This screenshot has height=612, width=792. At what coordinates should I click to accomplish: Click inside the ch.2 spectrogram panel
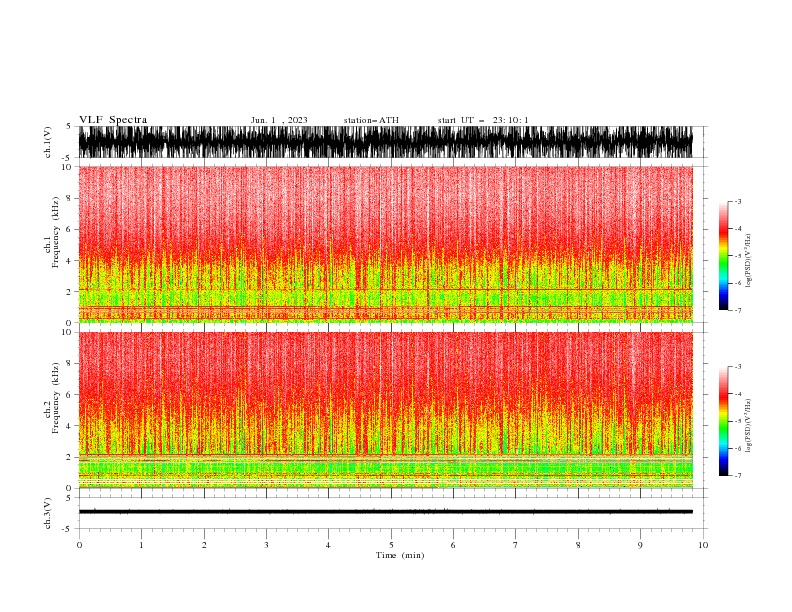385,410
